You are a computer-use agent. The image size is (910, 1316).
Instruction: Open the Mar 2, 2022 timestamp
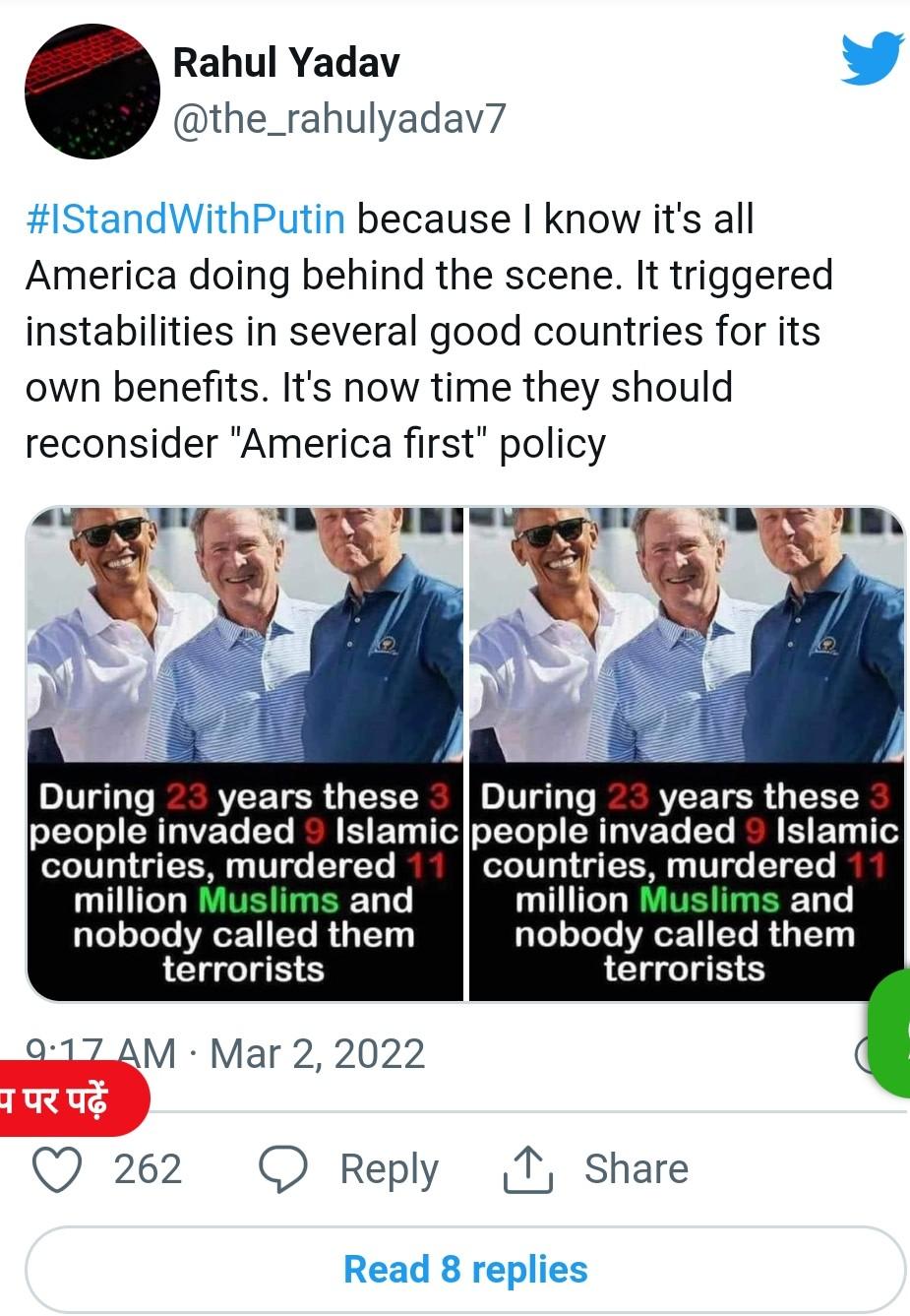point(317,1054)
